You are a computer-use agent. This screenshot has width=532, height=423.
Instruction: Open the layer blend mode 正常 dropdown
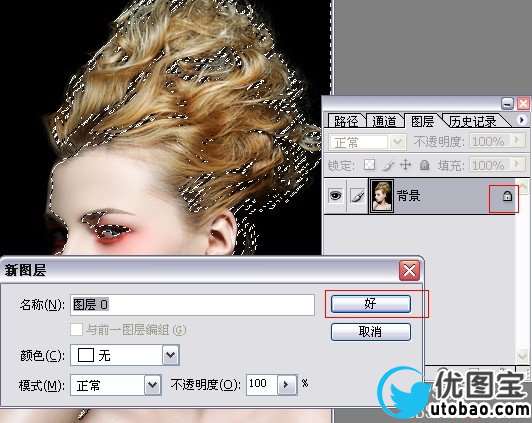click(366, 142)
